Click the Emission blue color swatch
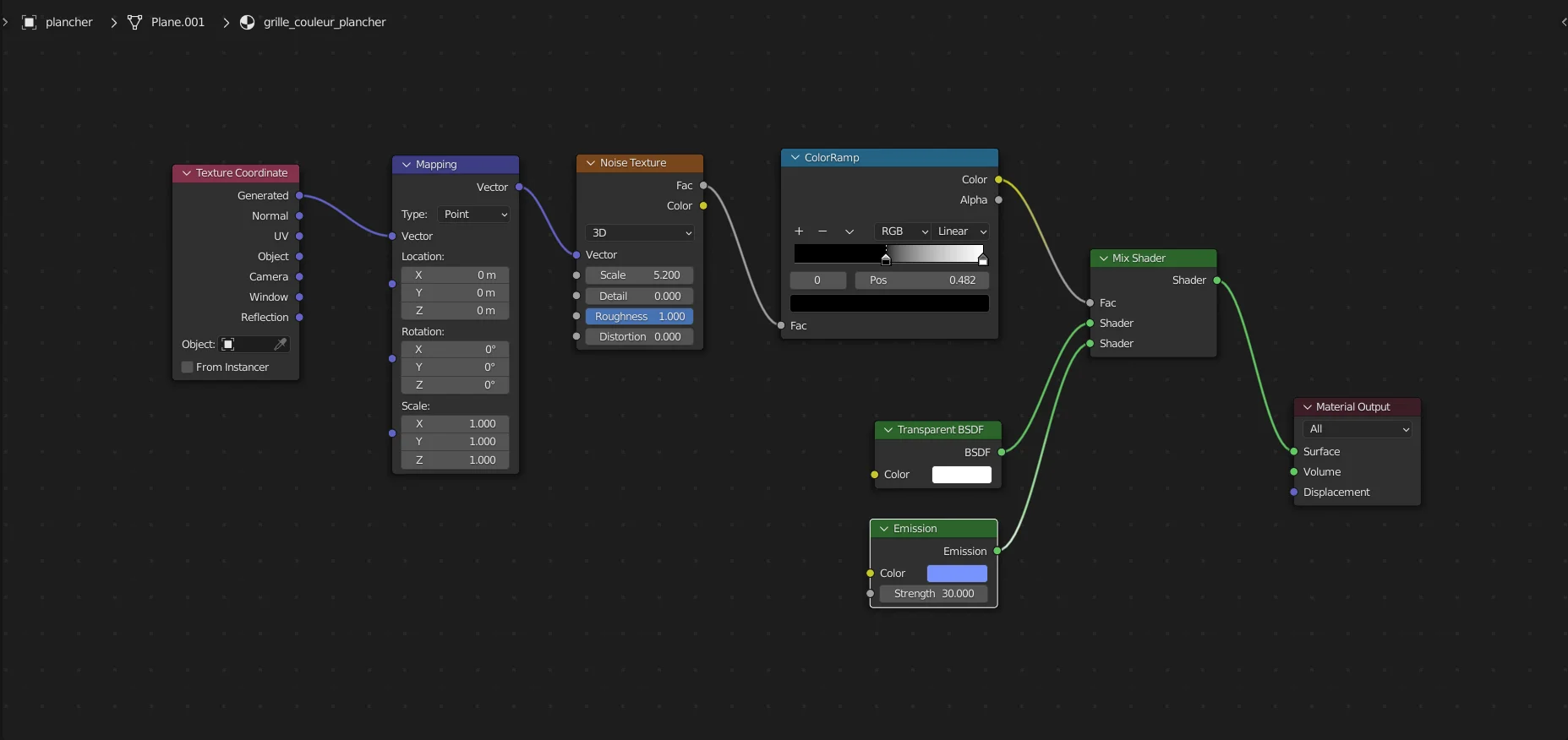 [957, 574]
